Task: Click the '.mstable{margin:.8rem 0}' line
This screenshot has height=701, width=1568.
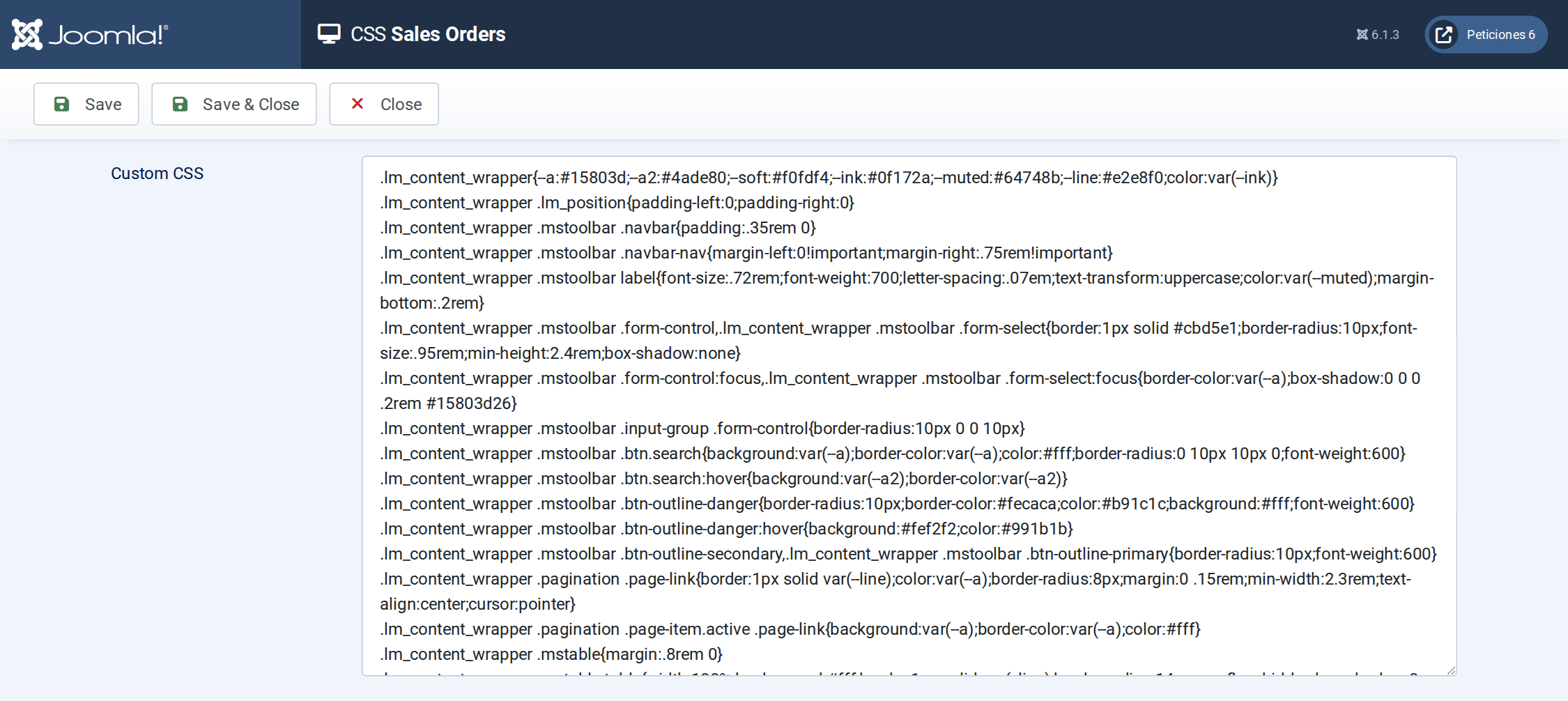Action: pyautogui.click(x=551, y=654)
